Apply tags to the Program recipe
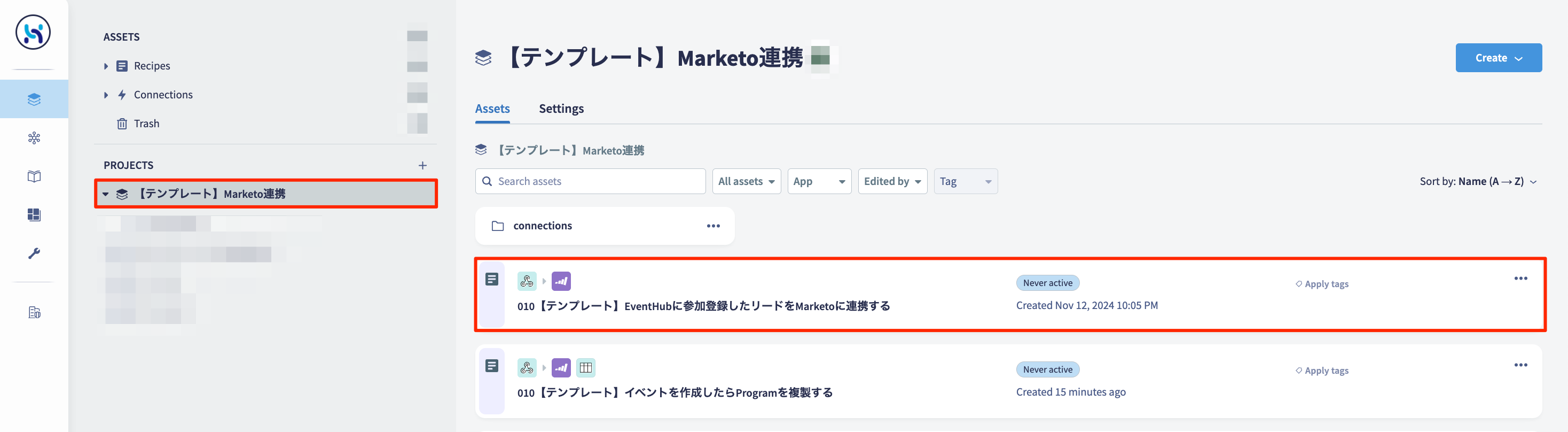Image resolution: width=1568 pixels, height=432 pixels. 1321,371
